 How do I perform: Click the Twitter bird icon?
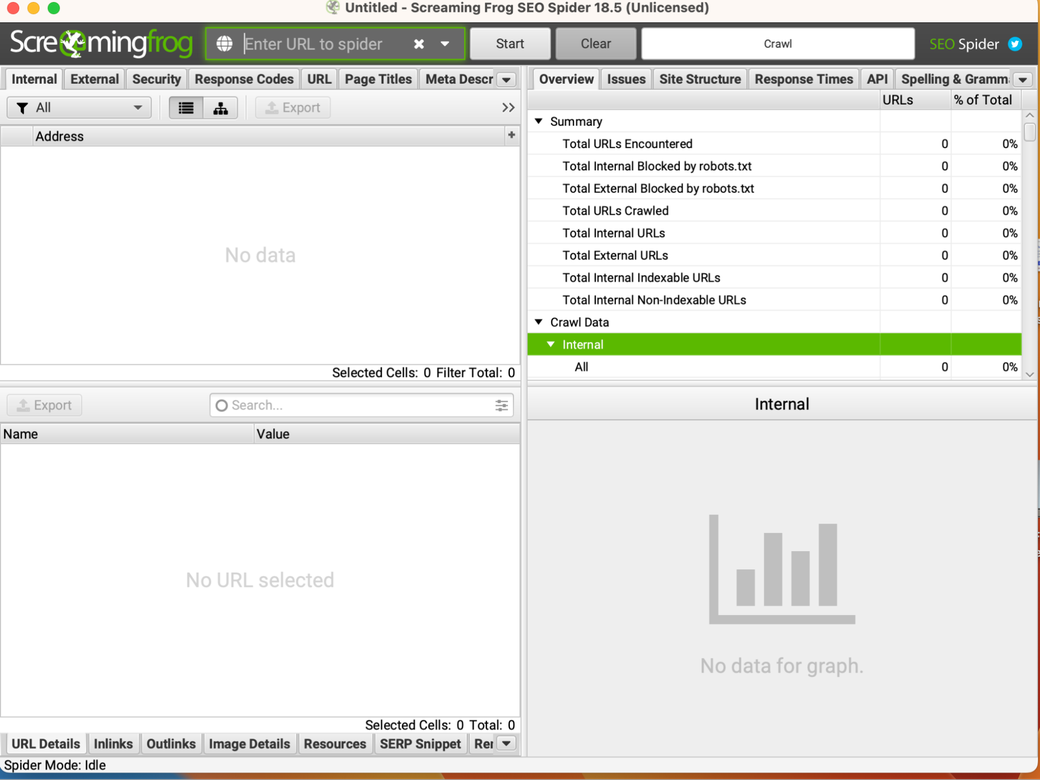pos(1015,44)
